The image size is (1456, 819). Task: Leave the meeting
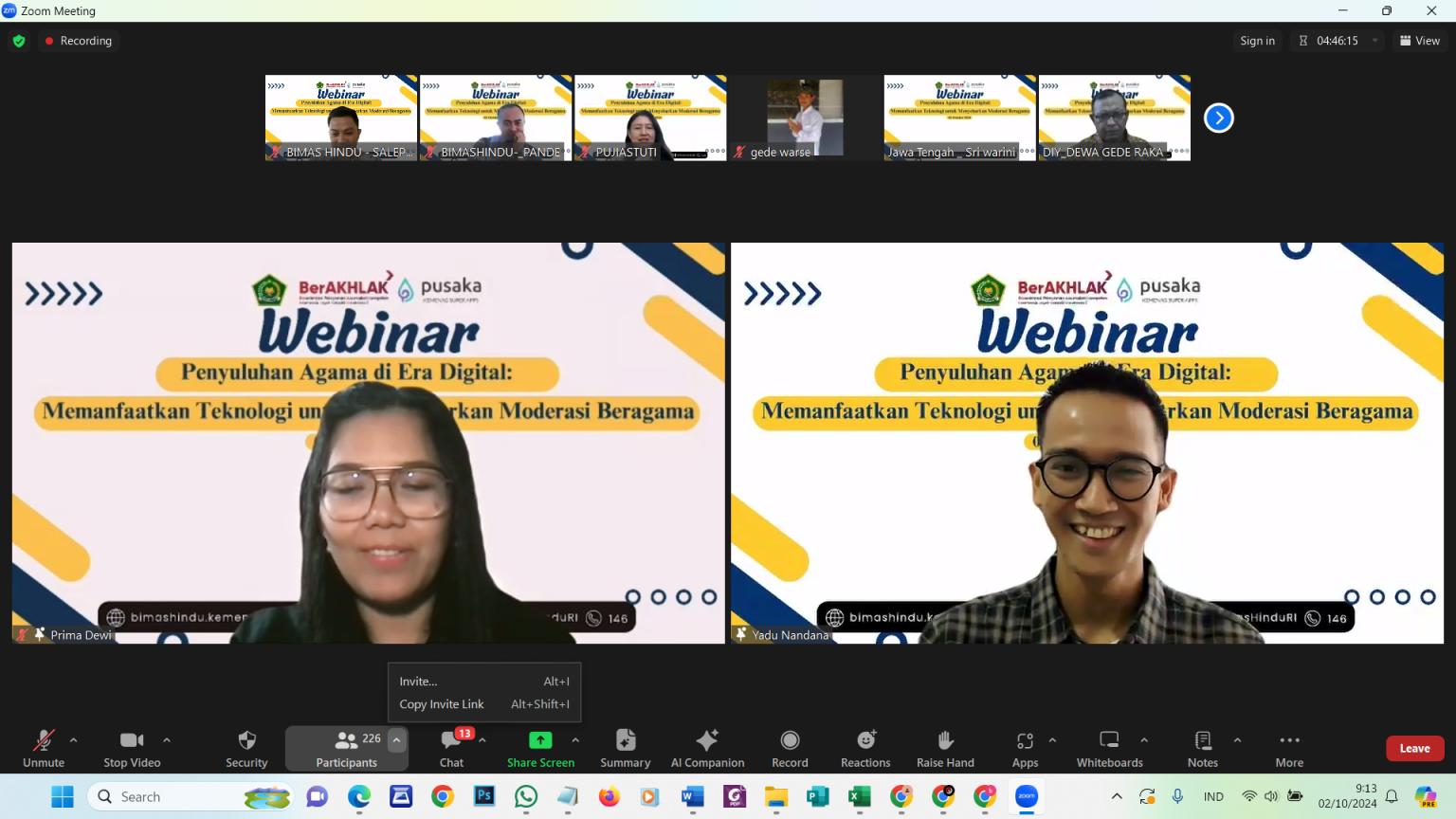click(x=1414, y=748)
